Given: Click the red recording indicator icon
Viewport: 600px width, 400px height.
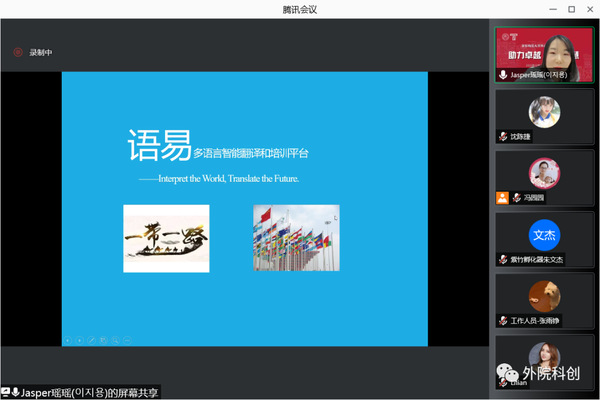Looking at the screenshot, I should pyautogui.click(x=18, y=52).
